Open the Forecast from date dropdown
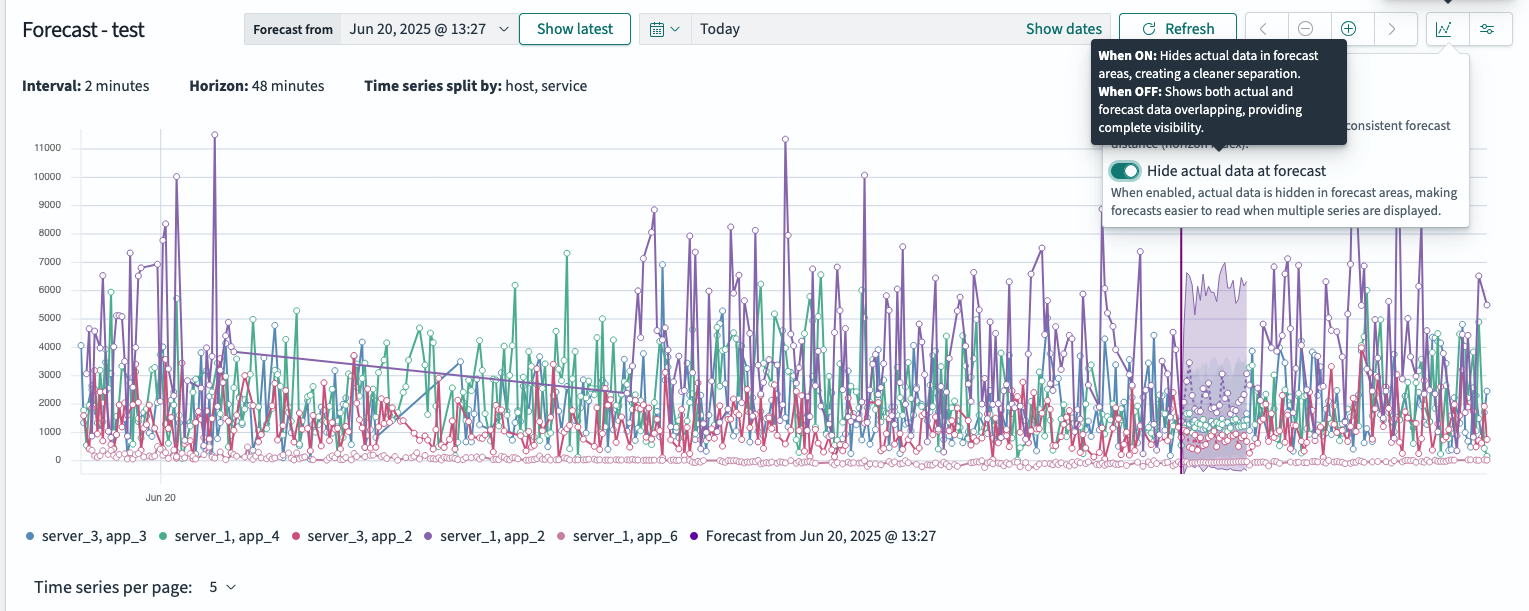1529x611 pixels. click(428, 29)
